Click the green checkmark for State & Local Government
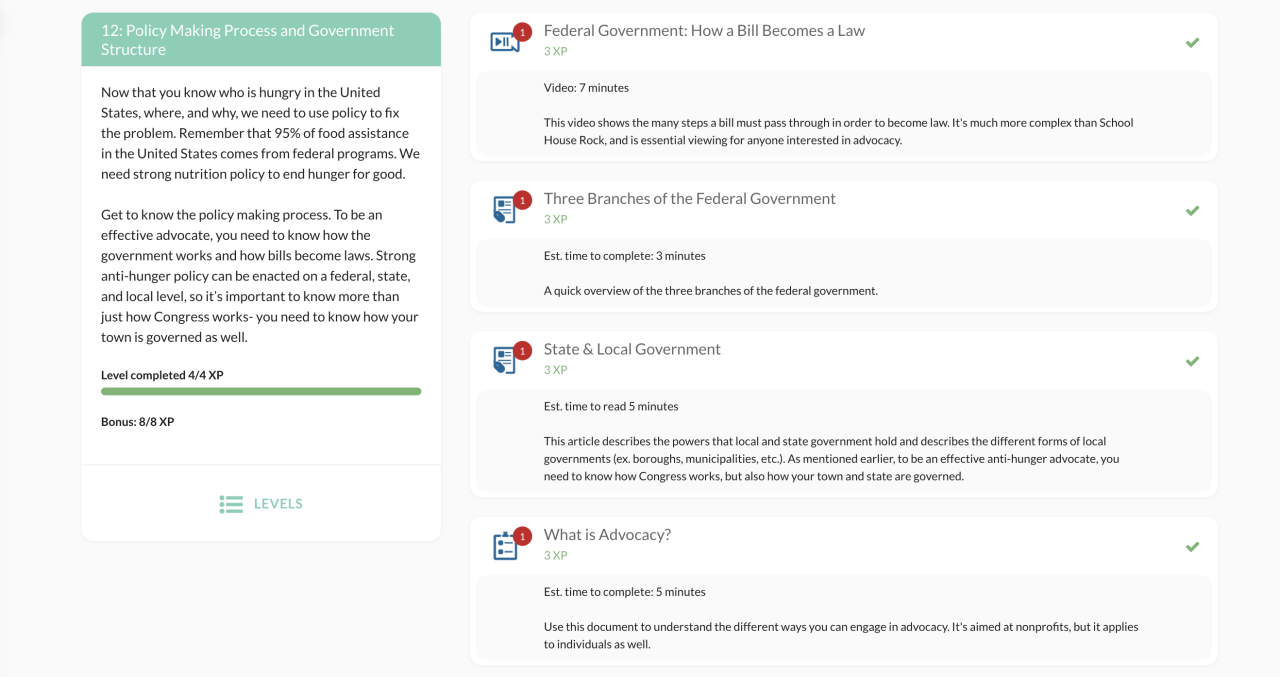This screenshot has width=1280, height=677. [x=1192, y=361]
